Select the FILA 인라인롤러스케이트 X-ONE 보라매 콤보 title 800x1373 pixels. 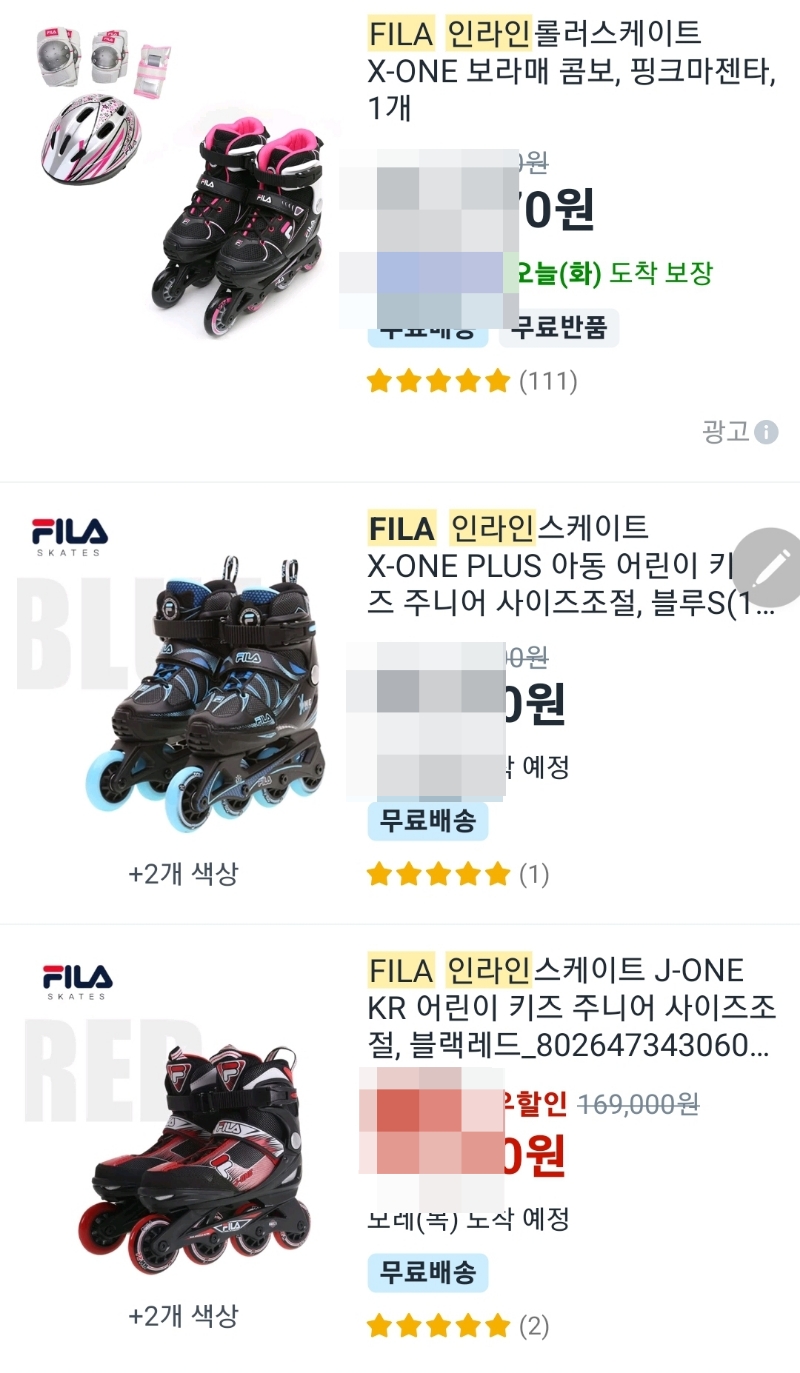click(572, 70)
